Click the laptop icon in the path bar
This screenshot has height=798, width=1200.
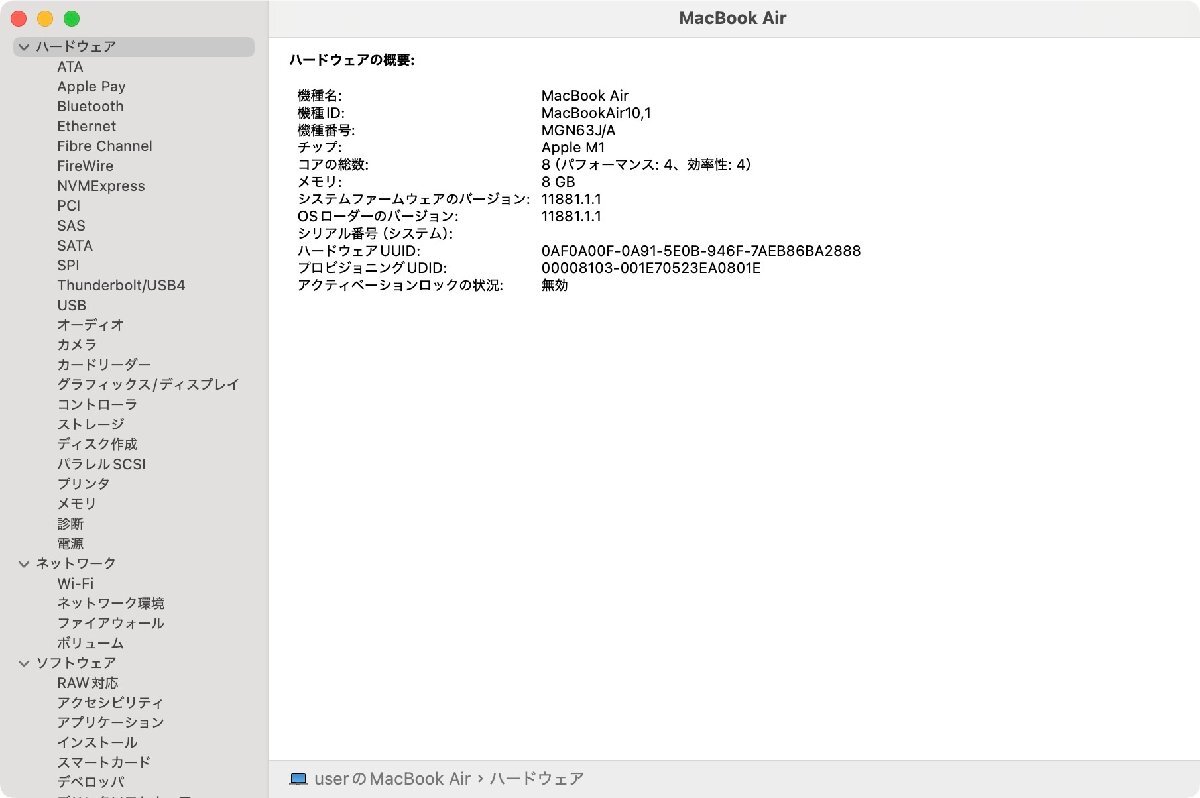(298, 778)
